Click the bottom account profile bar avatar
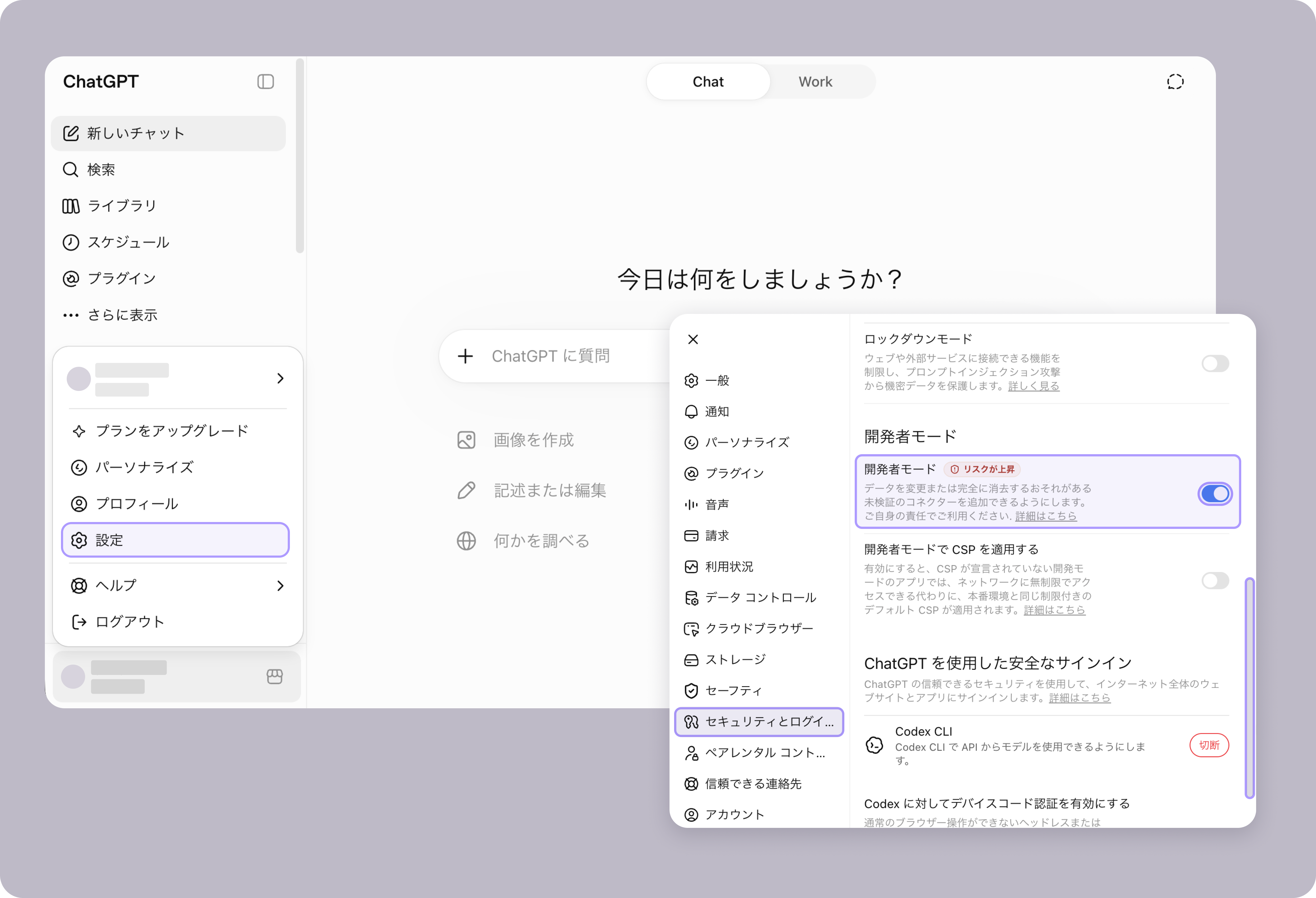Viewport: 1316px width, 898px height. coord(73,676)
